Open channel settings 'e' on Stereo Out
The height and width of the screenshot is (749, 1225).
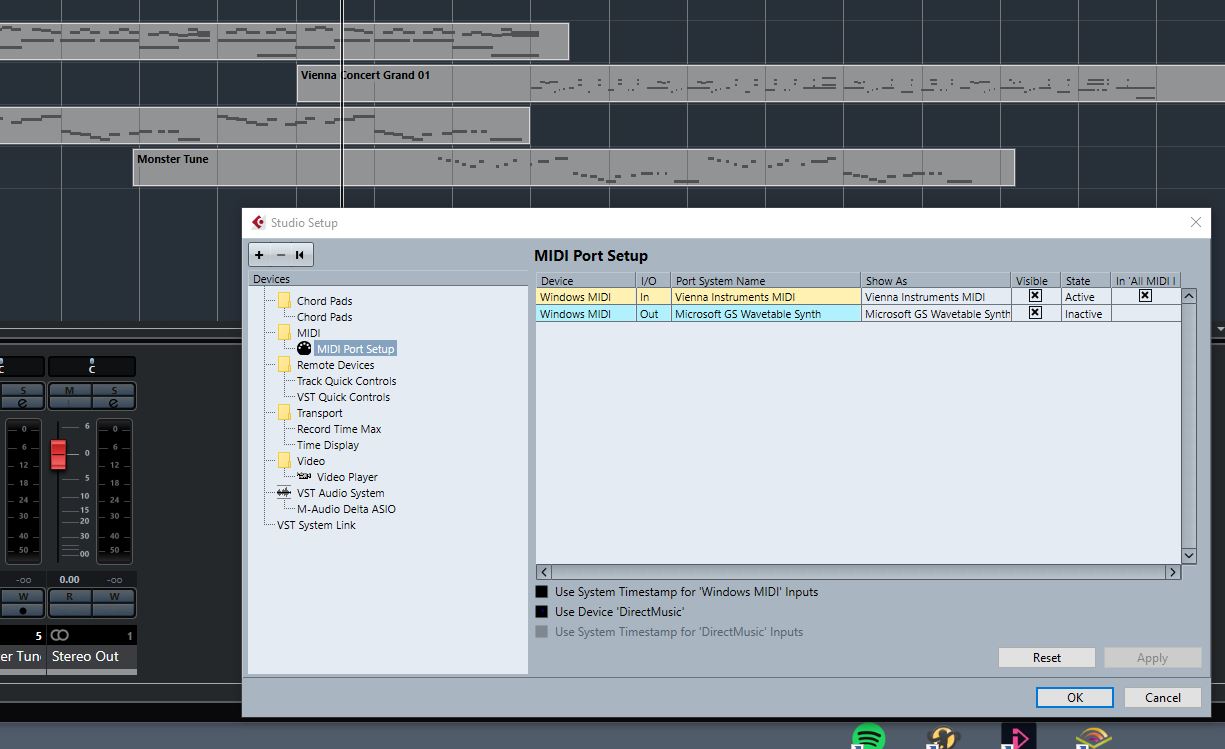114,403
